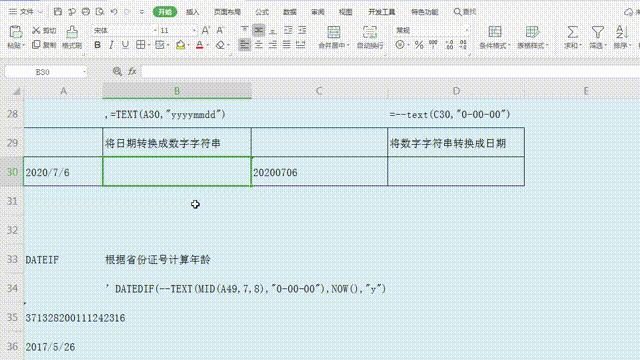Screen dimensions: 640x360
Task: Select cell containing 20200706
Action: [x=319, y=172]
